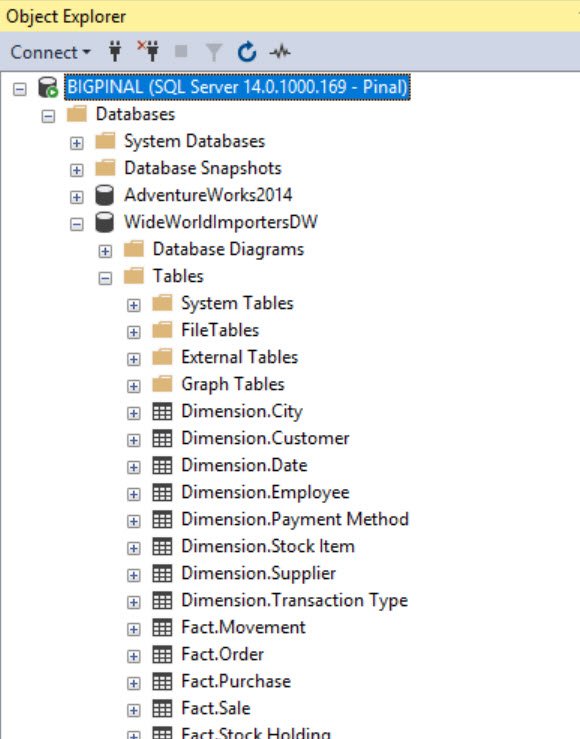The width and height of the screenshot is (580, 739).
Task: Select Database Diagrams label
Action: (229, 250)
